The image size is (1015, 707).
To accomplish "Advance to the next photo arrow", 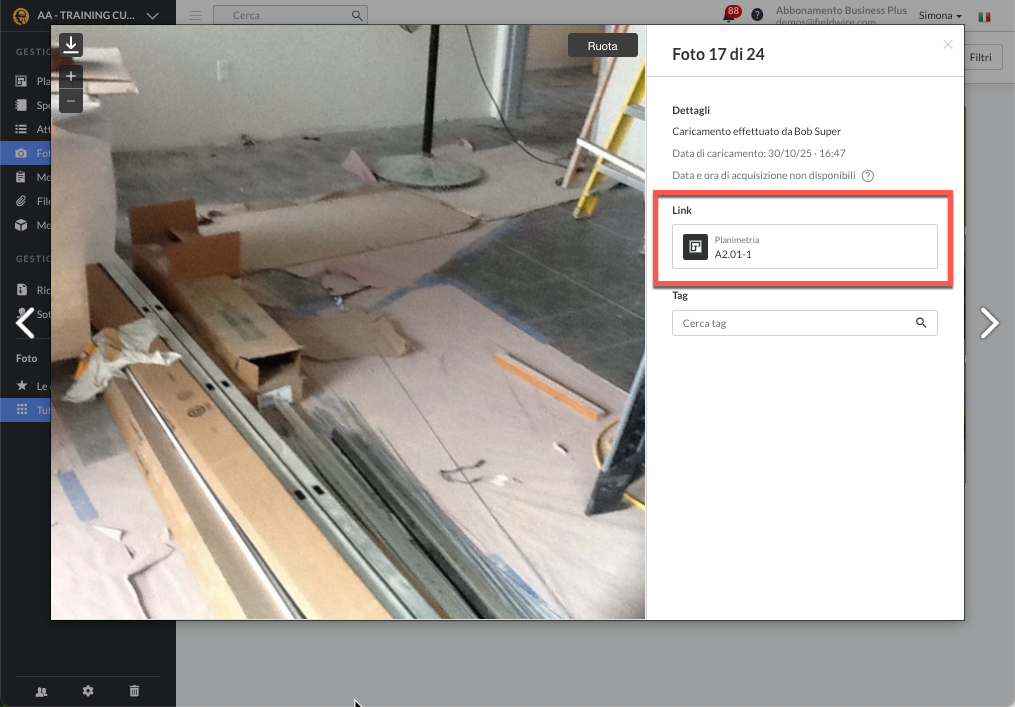I will pos(988,323).
